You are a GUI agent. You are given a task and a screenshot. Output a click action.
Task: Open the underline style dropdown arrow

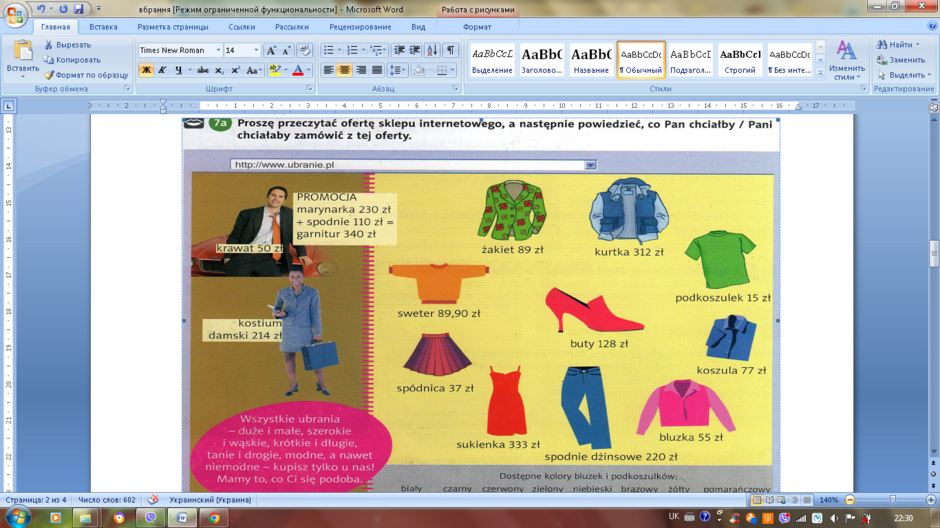pyautogui.click(x=189, y=70)
